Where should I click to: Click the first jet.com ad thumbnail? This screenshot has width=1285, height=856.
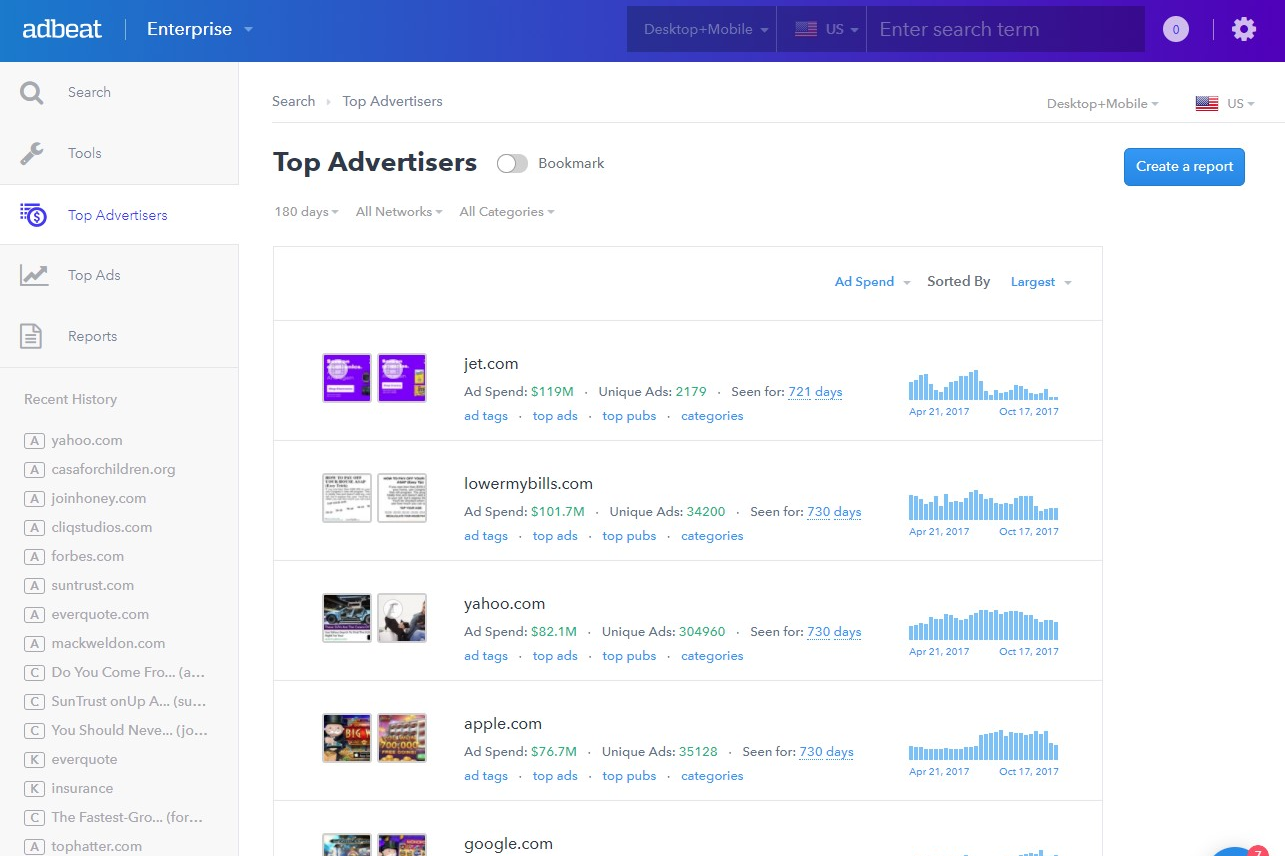347,378
